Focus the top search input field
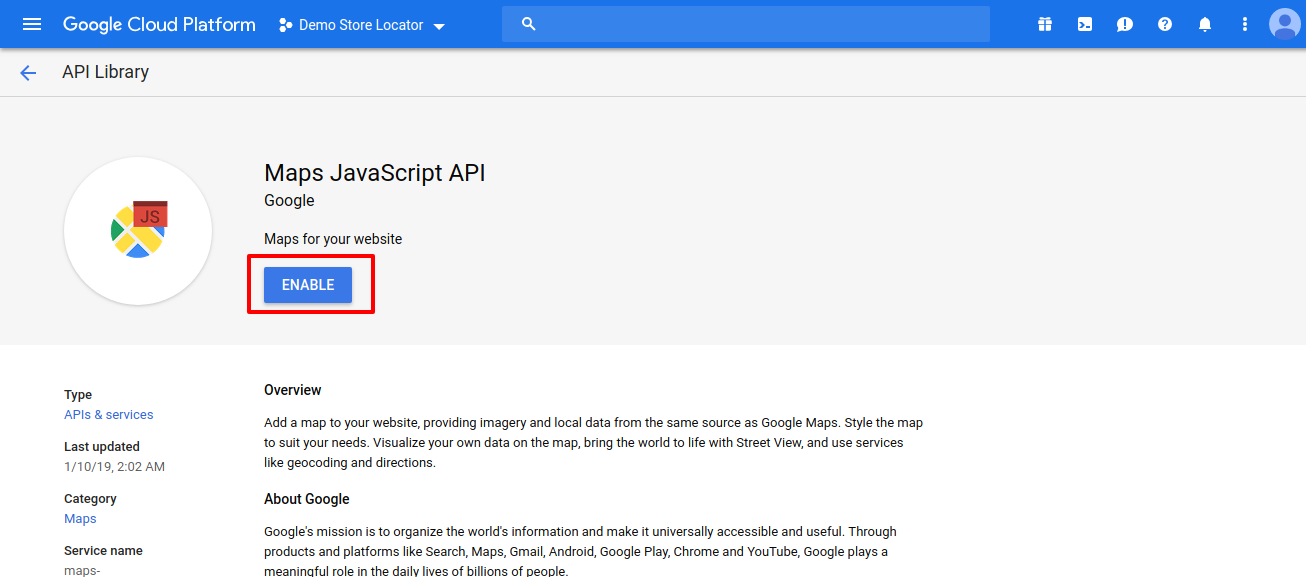This screenshot has height=577, width=1306. (760, 24)
